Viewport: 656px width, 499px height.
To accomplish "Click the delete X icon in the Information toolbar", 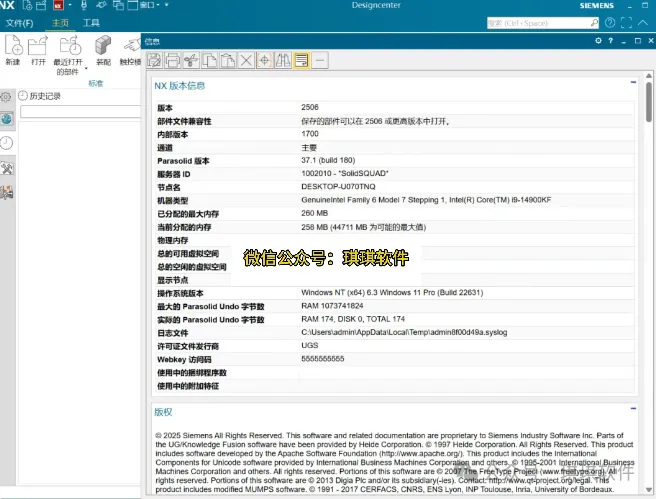I will pos(246,60).
